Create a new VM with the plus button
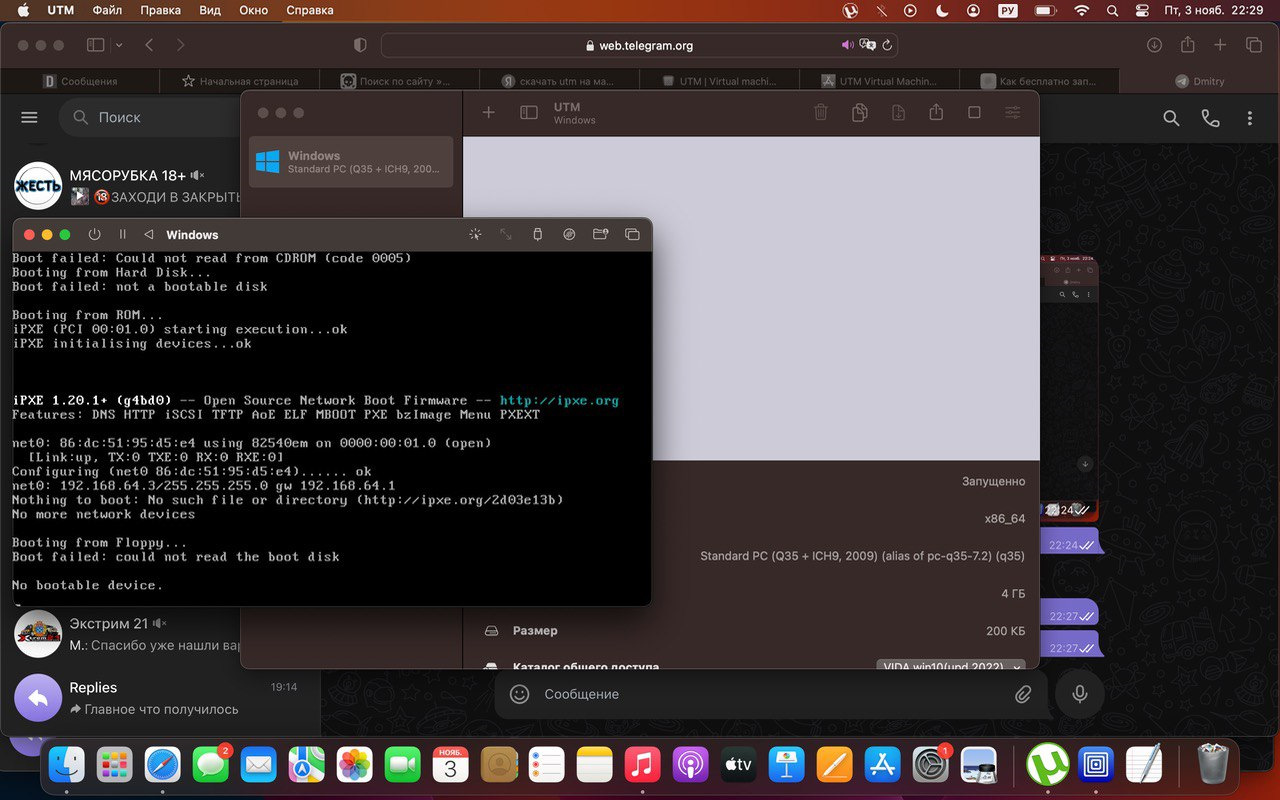The height and width of the screenshot is (800, 1280). (489, 113)
